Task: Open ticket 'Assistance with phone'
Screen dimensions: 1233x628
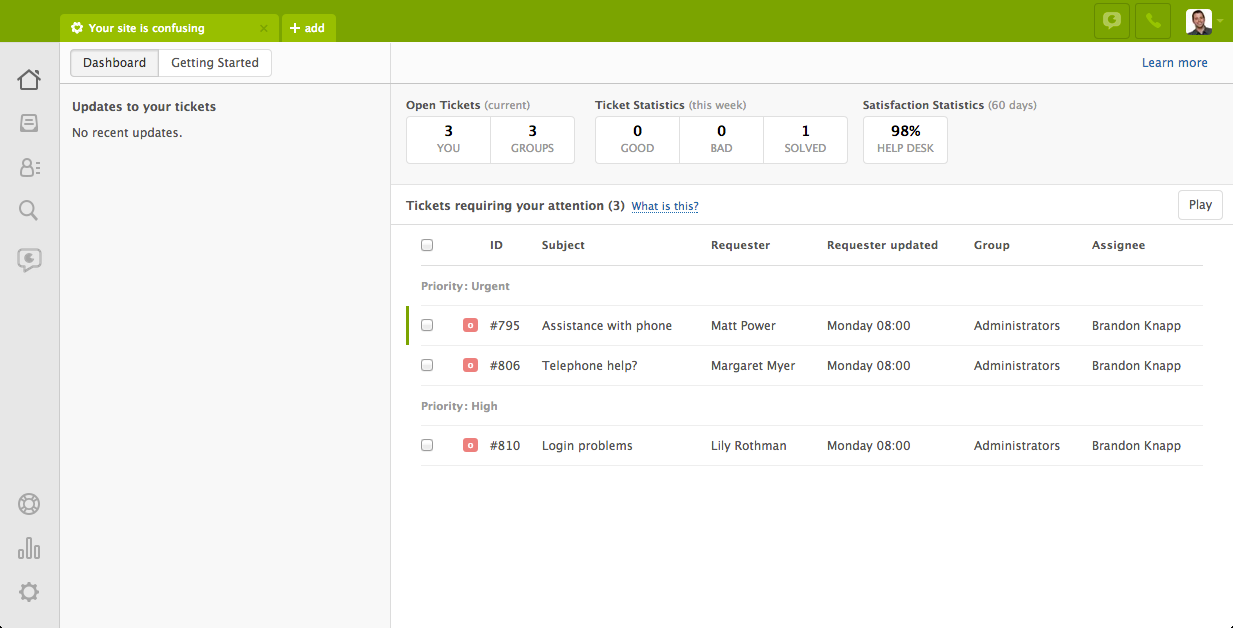Action: tap(607, 325)
